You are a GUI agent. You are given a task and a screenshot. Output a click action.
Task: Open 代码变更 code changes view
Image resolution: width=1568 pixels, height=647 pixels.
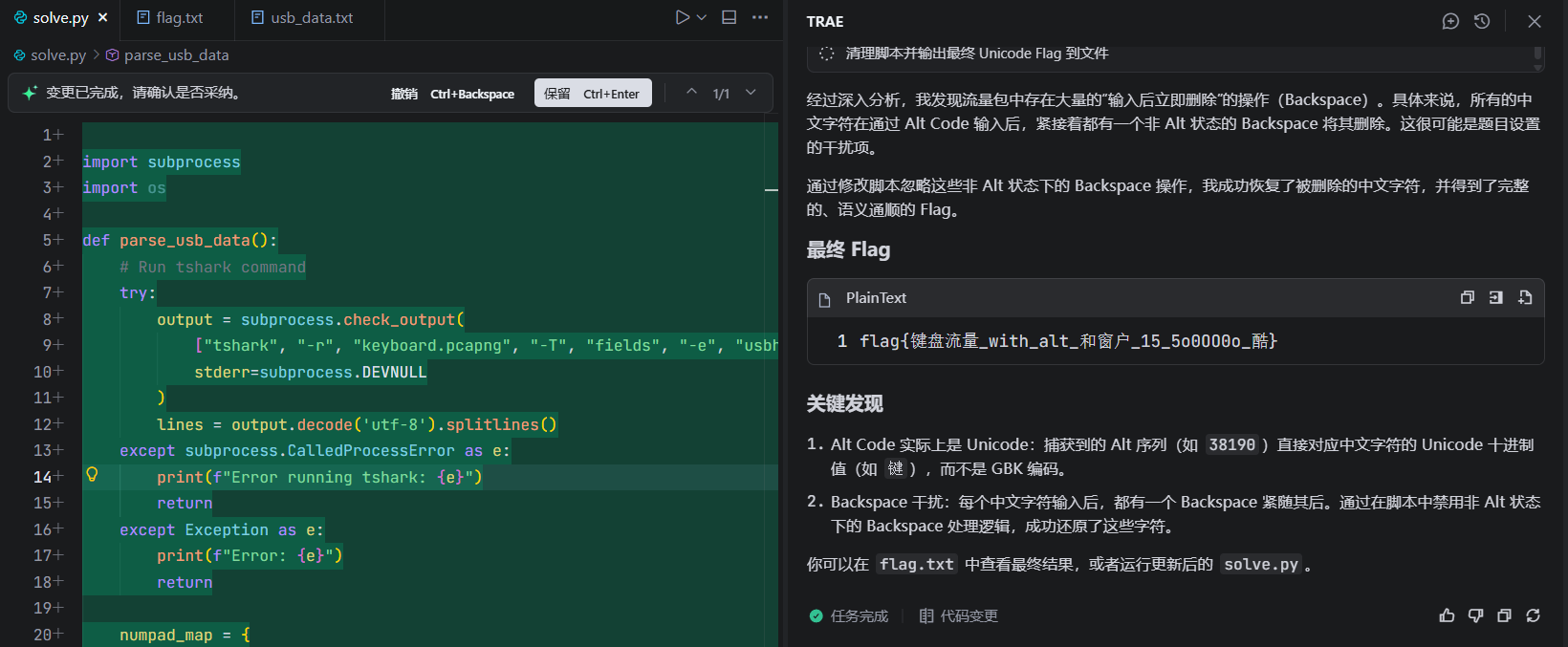(959, 616)
